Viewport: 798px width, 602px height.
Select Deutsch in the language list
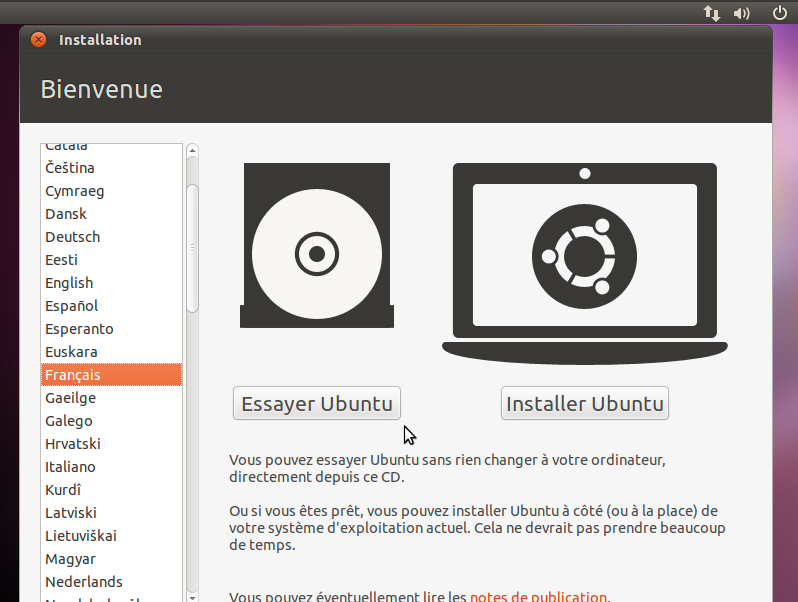point(72,237)
